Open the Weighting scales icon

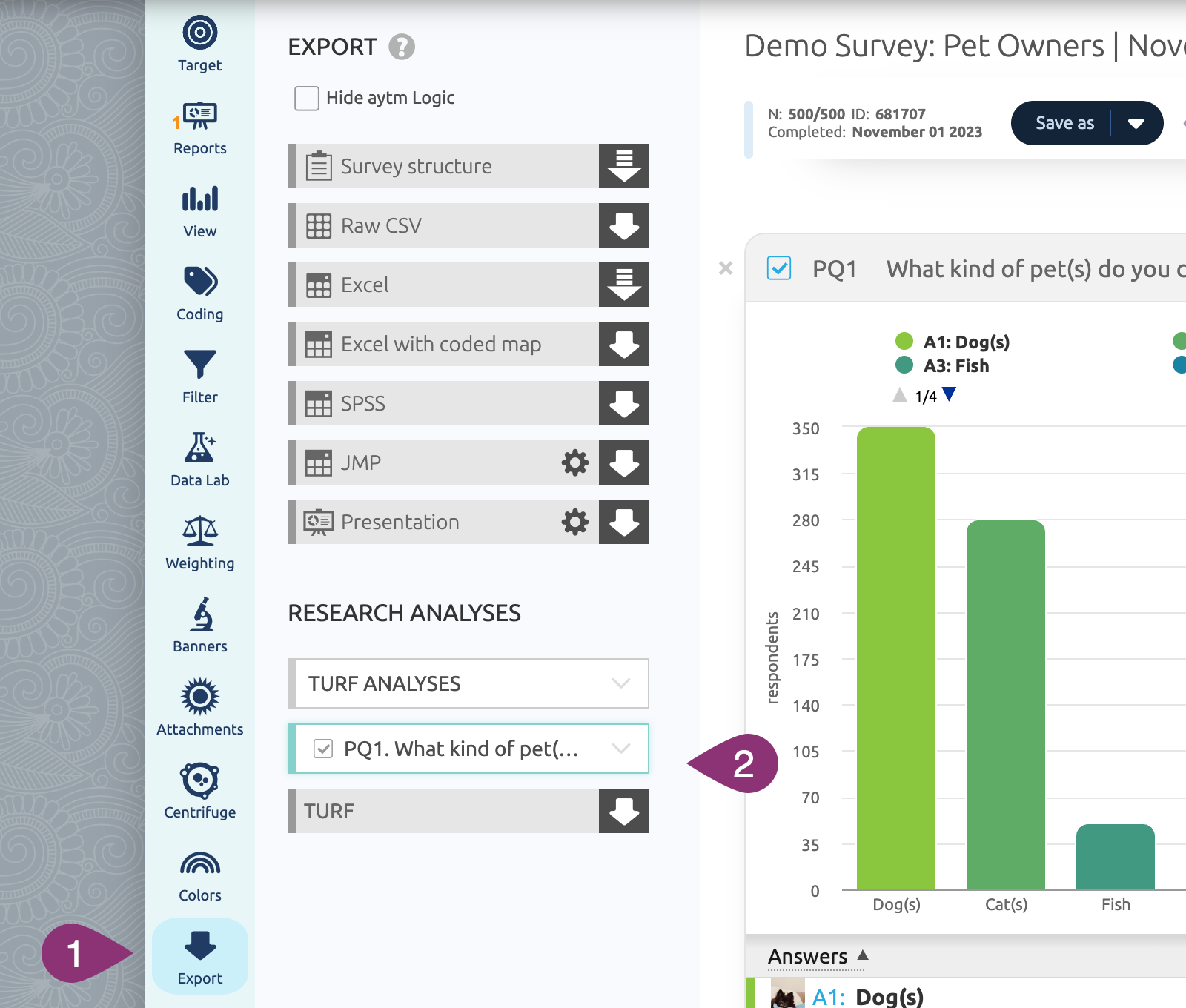click(x=199, y=543)
